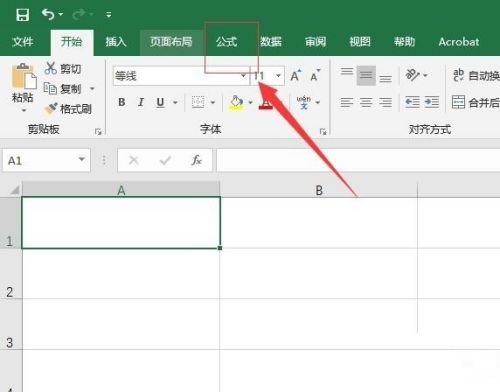Open the 帮助 tab
500x392 pixels.
tap(404, 42)
